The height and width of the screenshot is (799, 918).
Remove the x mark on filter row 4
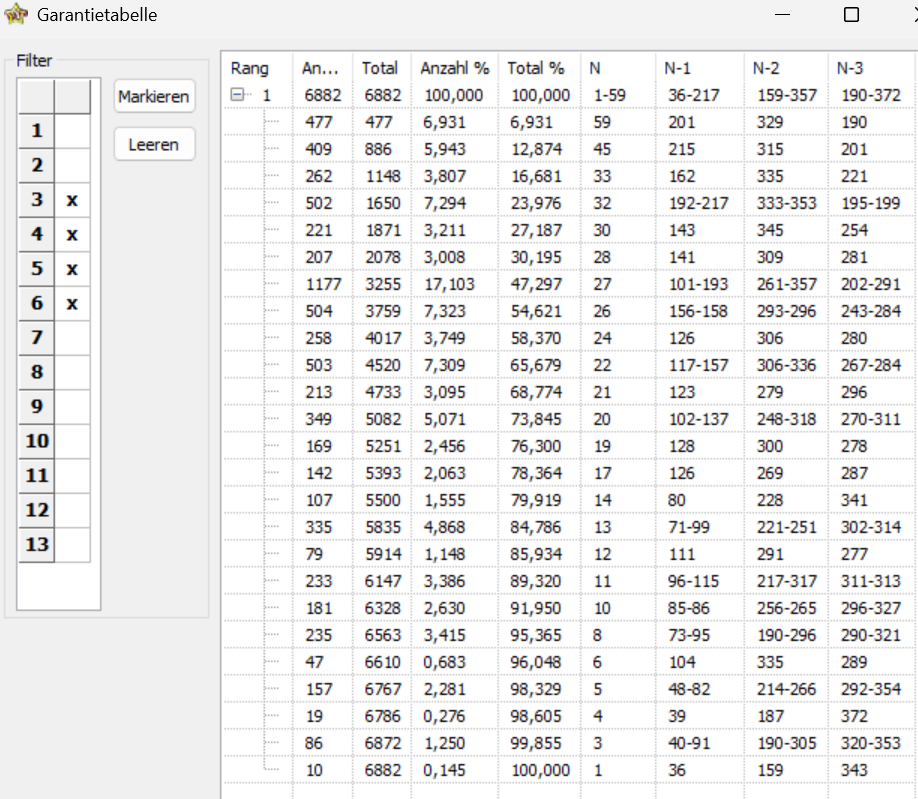[x=72, y=235]
